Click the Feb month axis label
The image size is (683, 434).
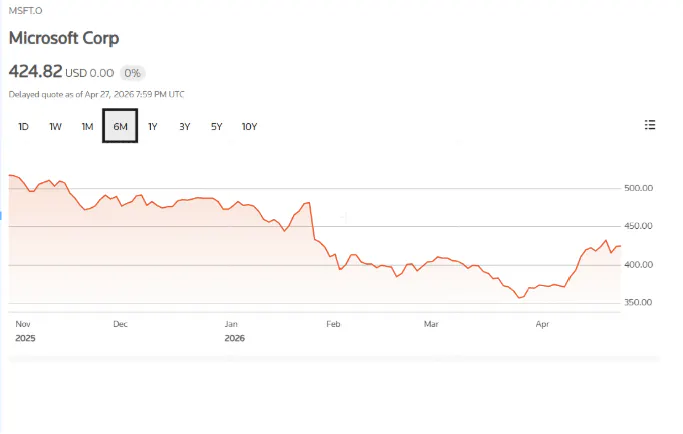[334, 324]
